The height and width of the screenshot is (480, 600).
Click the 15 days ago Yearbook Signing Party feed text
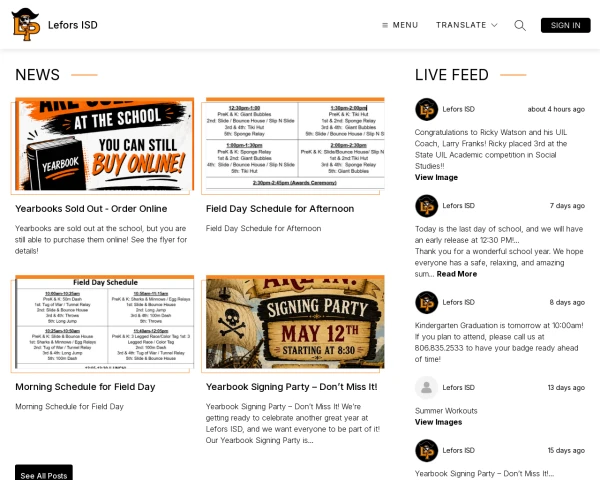coord(484,473)
